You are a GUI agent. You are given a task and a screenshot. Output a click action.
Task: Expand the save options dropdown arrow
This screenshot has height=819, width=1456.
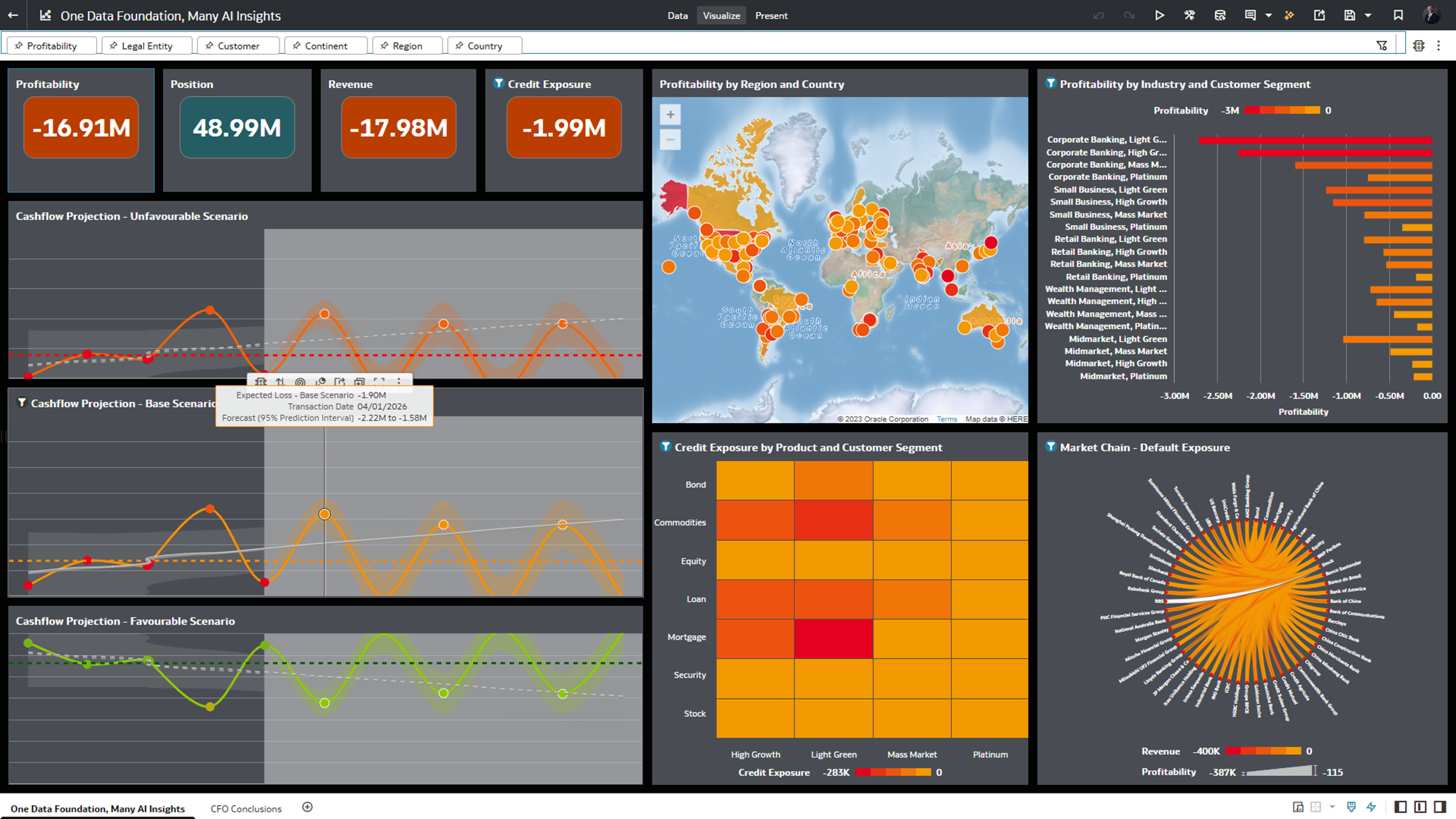[1368, 15]
